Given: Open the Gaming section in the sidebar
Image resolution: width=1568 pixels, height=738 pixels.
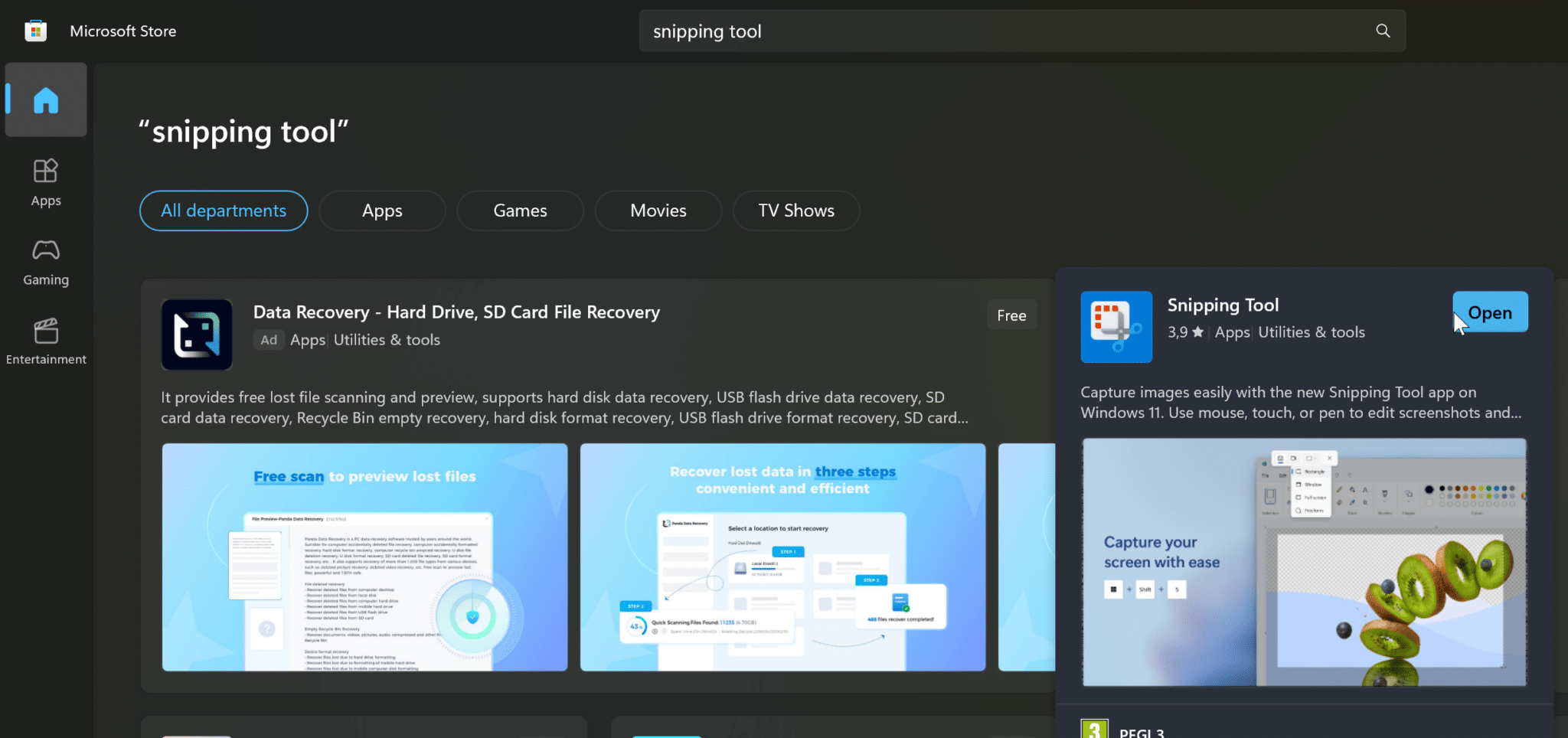Looking at the screenshot, I should 46,261.
